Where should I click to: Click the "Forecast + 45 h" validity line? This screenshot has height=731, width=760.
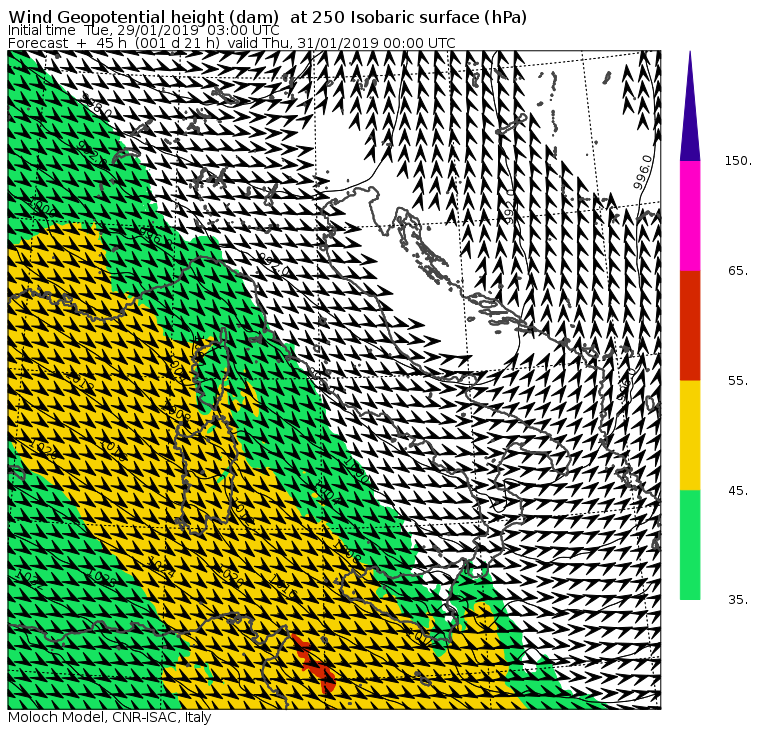pyautogui.click(x=232, y=43)
